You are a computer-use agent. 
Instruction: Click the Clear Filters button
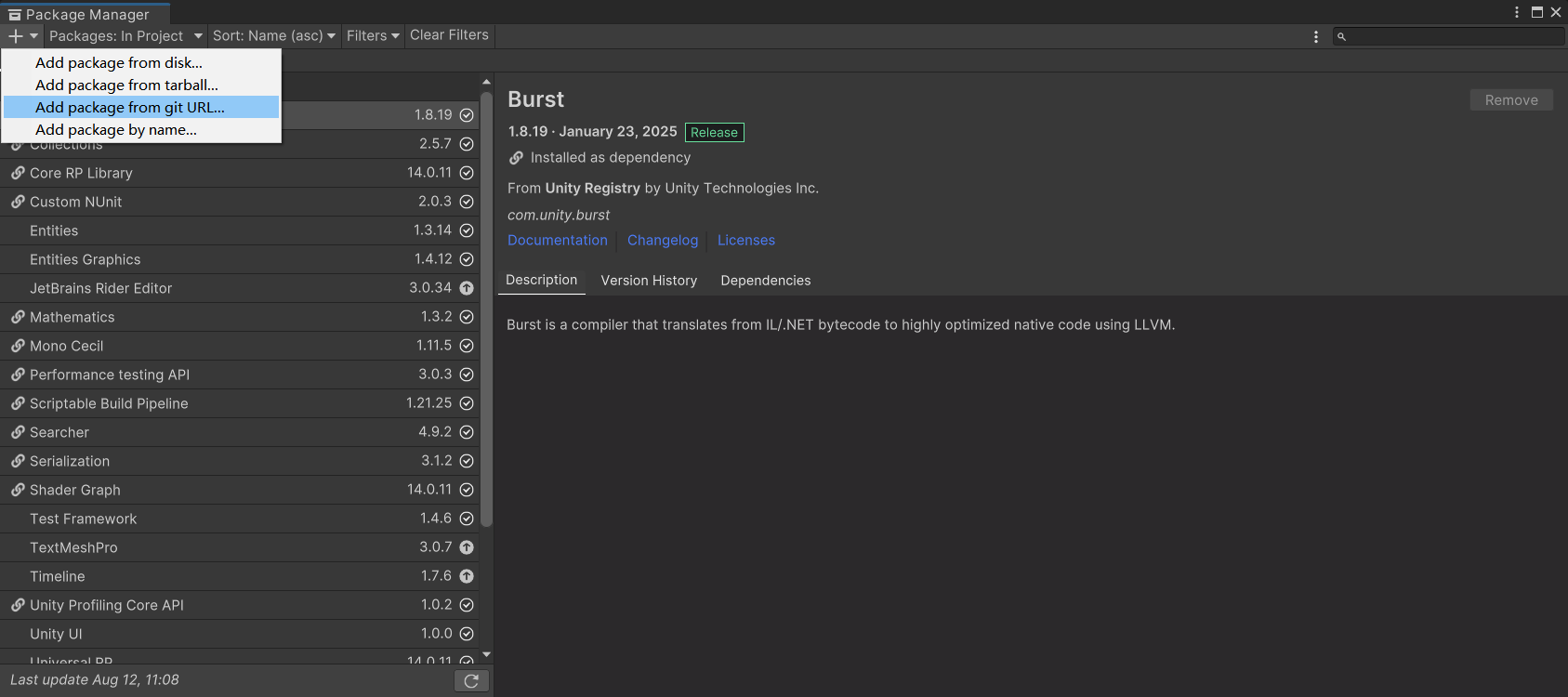pyautogui.click(x=449, y=35)
